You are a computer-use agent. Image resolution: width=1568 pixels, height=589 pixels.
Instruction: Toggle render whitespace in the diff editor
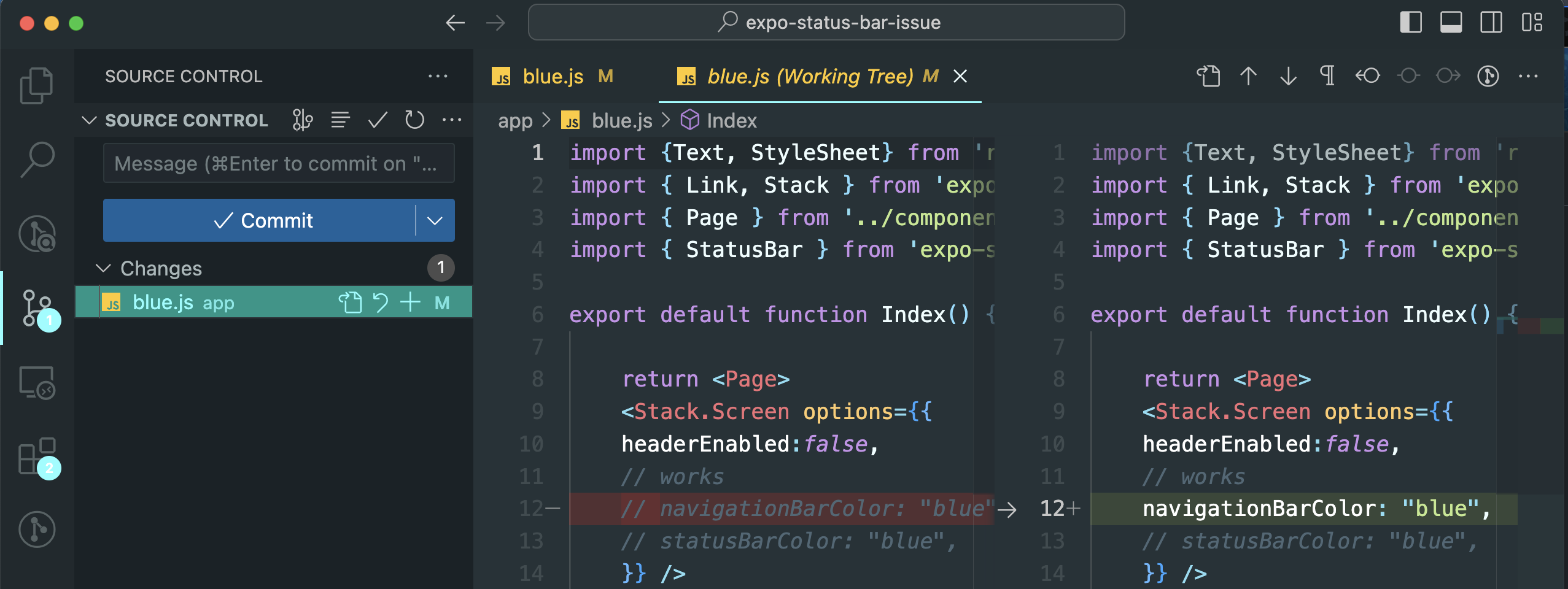pos(1327,76)
